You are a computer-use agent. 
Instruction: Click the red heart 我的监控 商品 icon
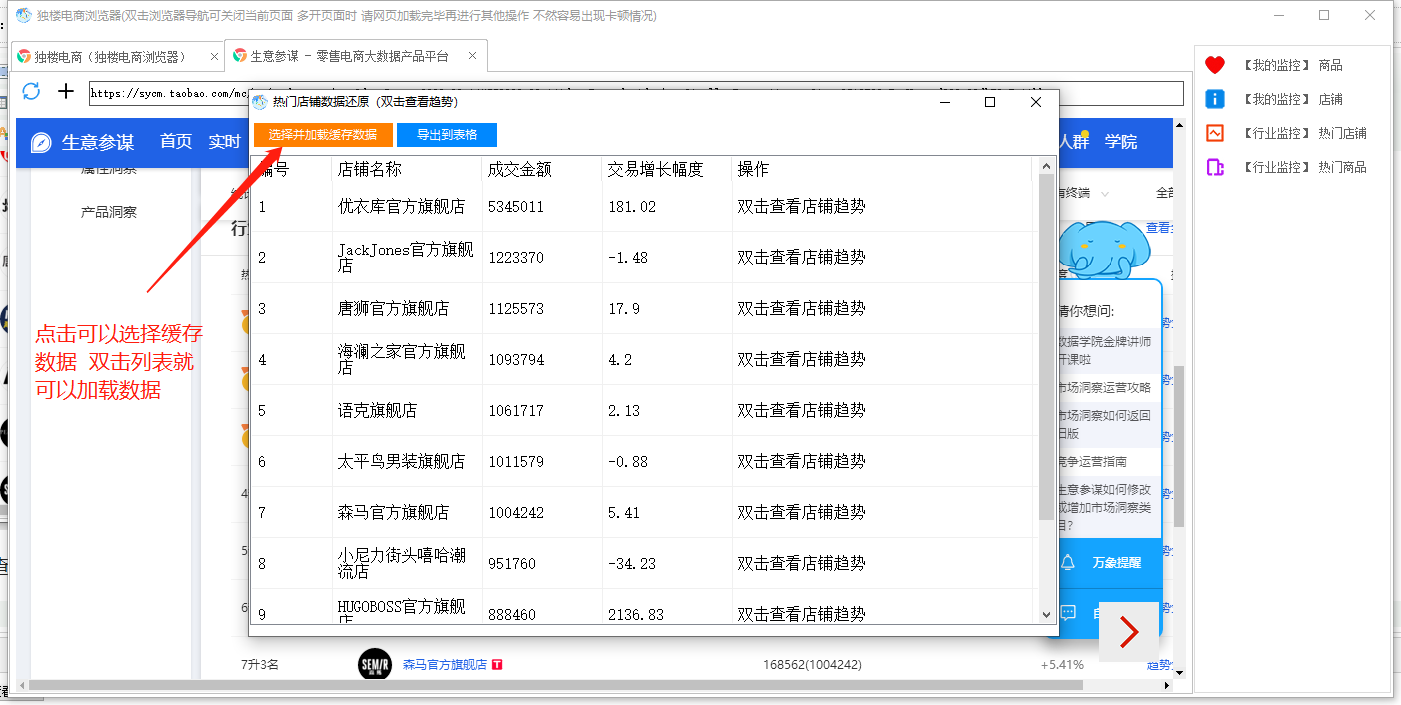tap(1215, 65)
